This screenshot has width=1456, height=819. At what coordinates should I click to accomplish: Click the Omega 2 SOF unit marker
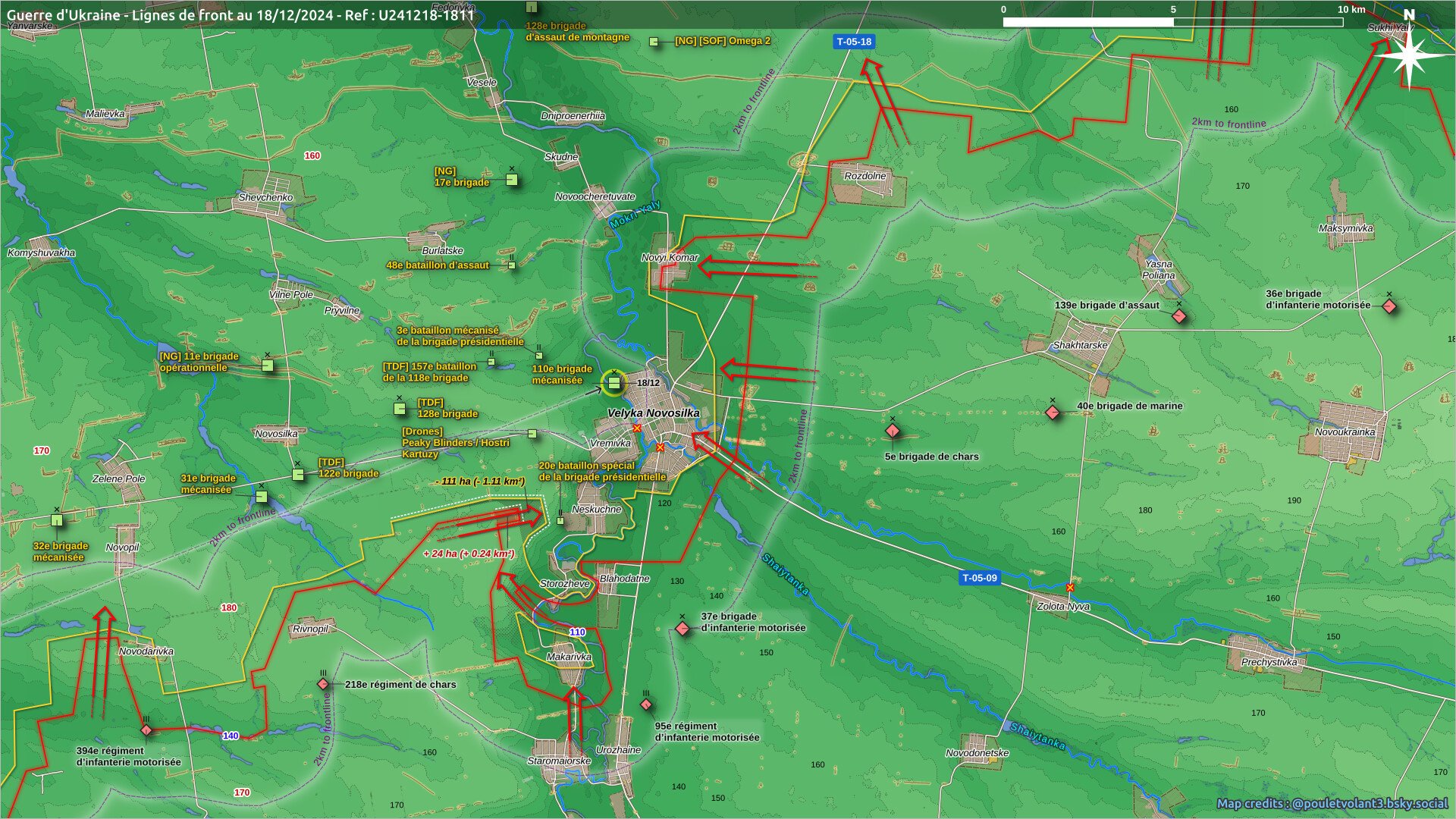pos(654,41)
